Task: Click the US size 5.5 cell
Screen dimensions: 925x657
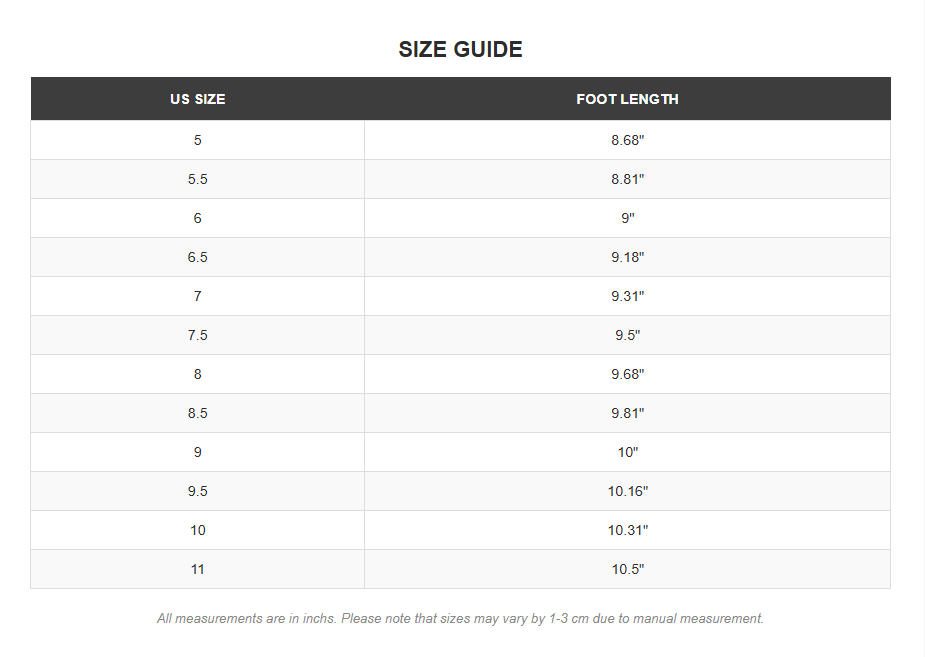Action: click(x=197, y=179)
